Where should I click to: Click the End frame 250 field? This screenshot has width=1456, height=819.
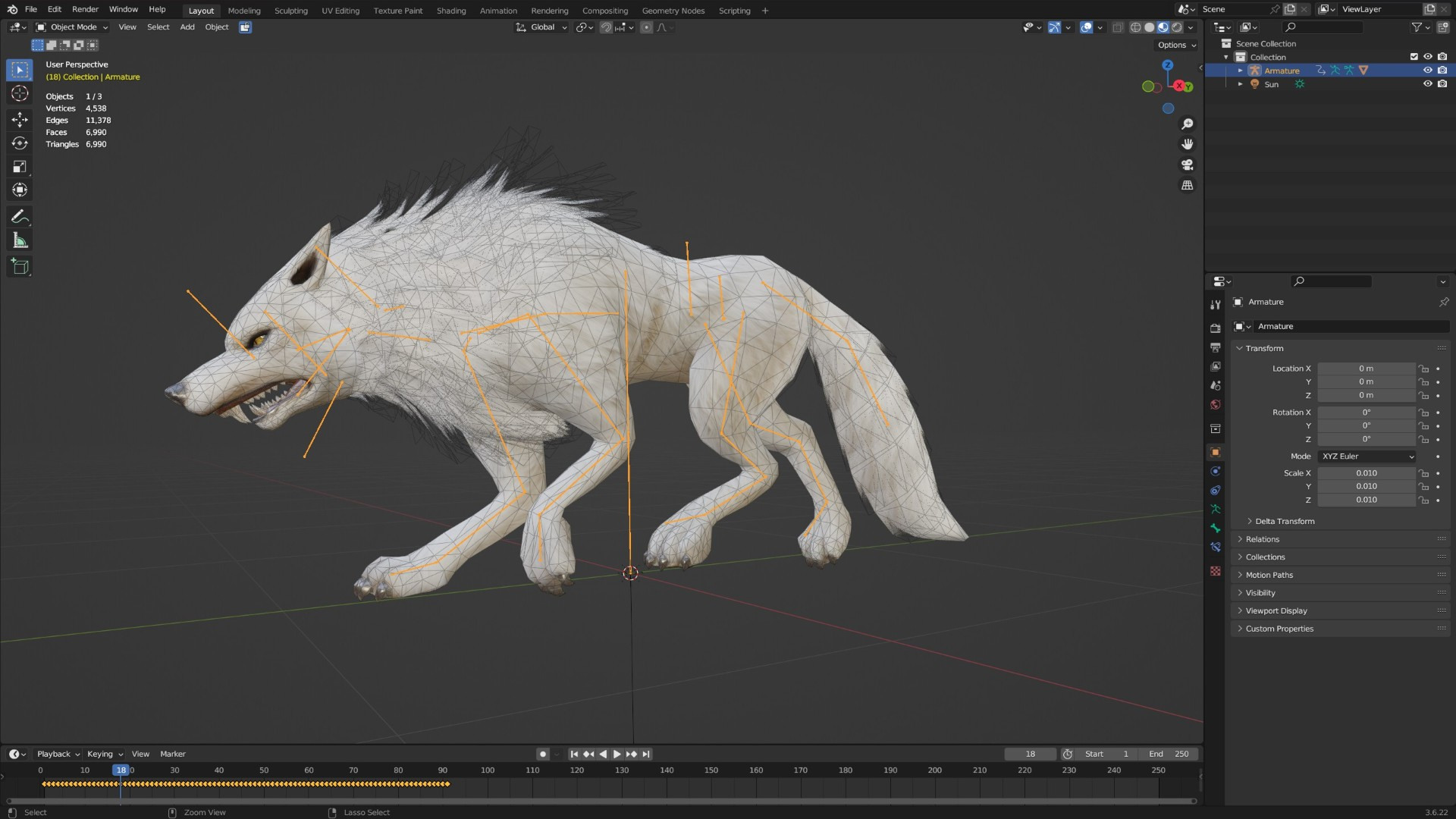1169,754
